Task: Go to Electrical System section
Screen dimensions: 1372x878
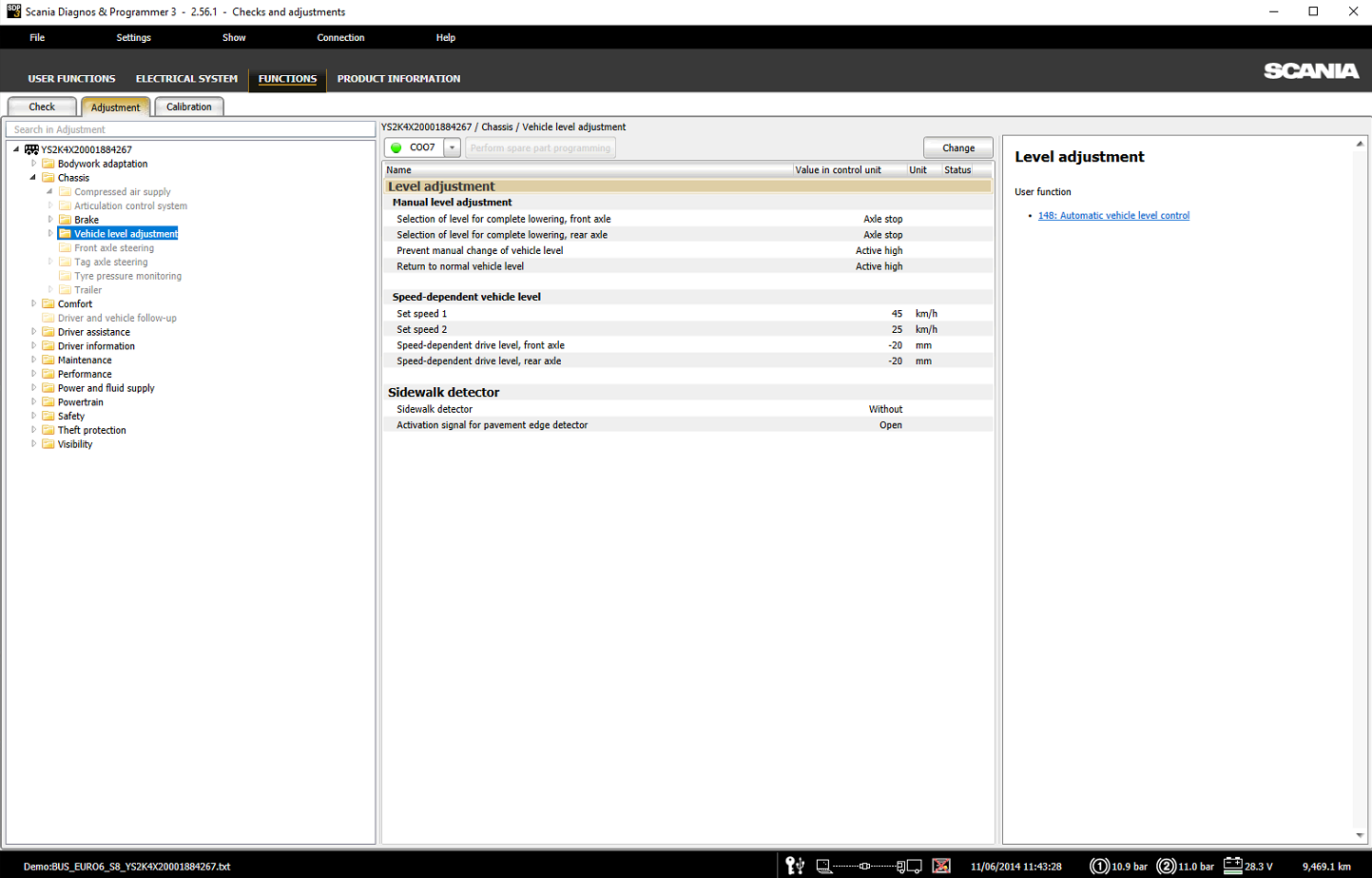Action: [186, 79]
